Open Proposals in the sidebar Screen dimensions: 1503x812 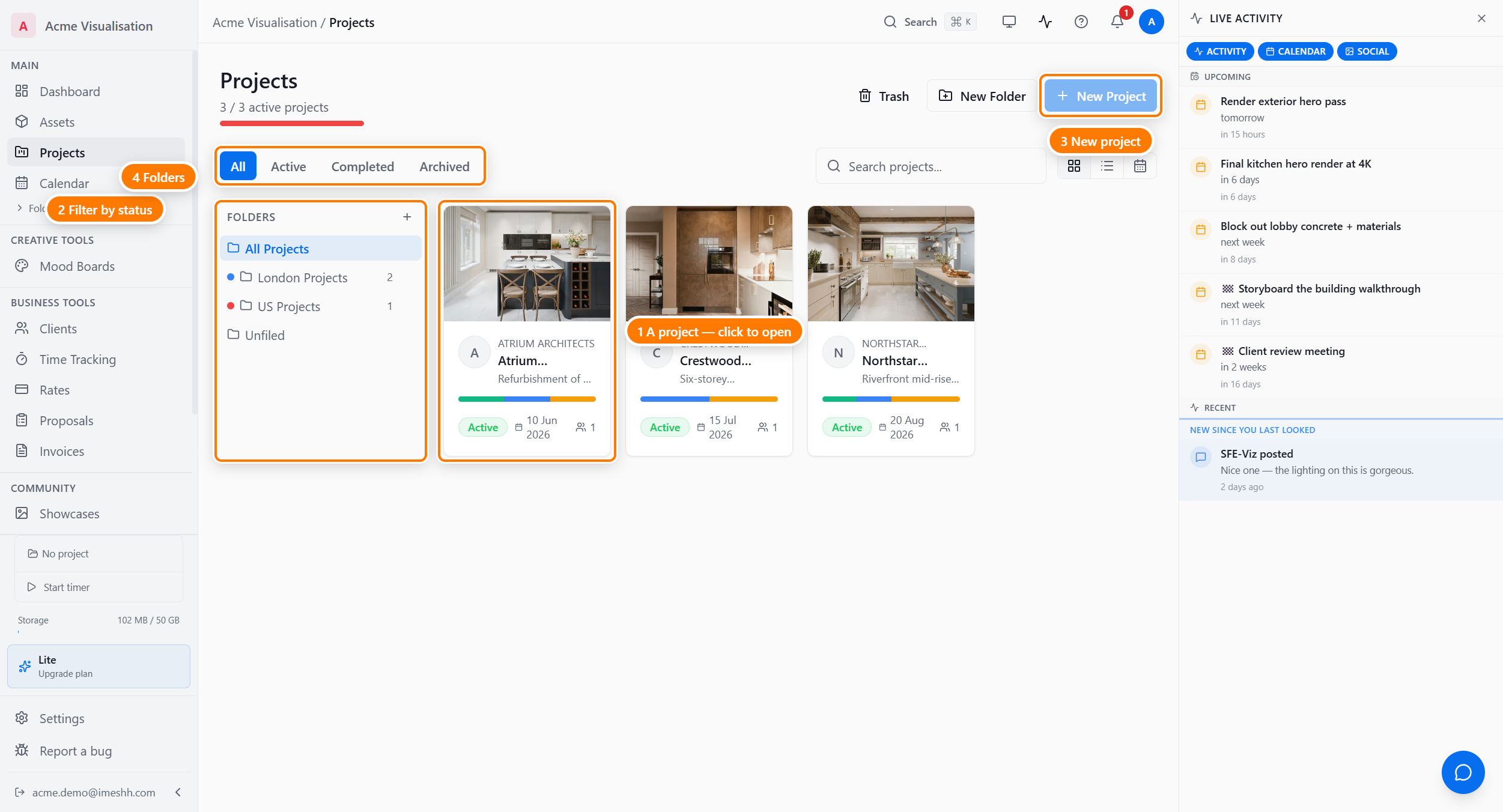coord(96,420)
